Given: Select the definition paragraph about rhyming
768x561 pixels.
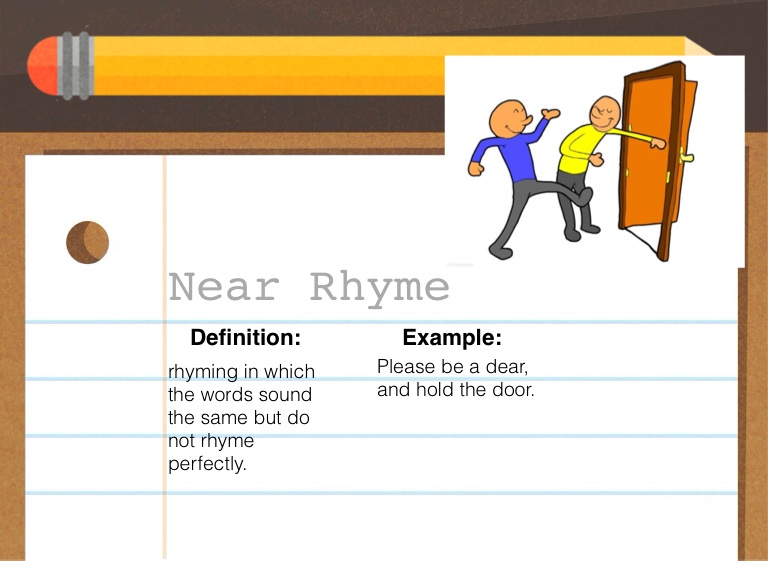Looking at the screenshot, I should click(x=241, y=417).
